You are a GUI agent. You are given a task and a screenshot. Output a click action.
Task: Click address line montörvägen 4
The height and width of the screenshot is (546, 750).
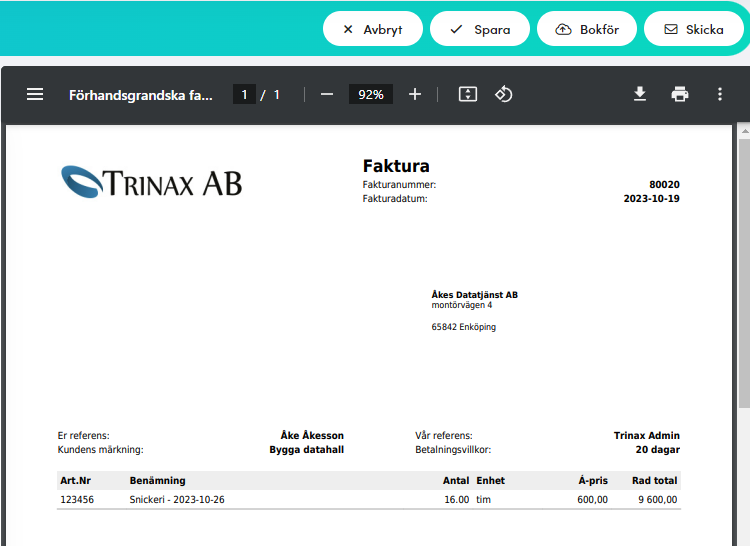tap(462, 305)
